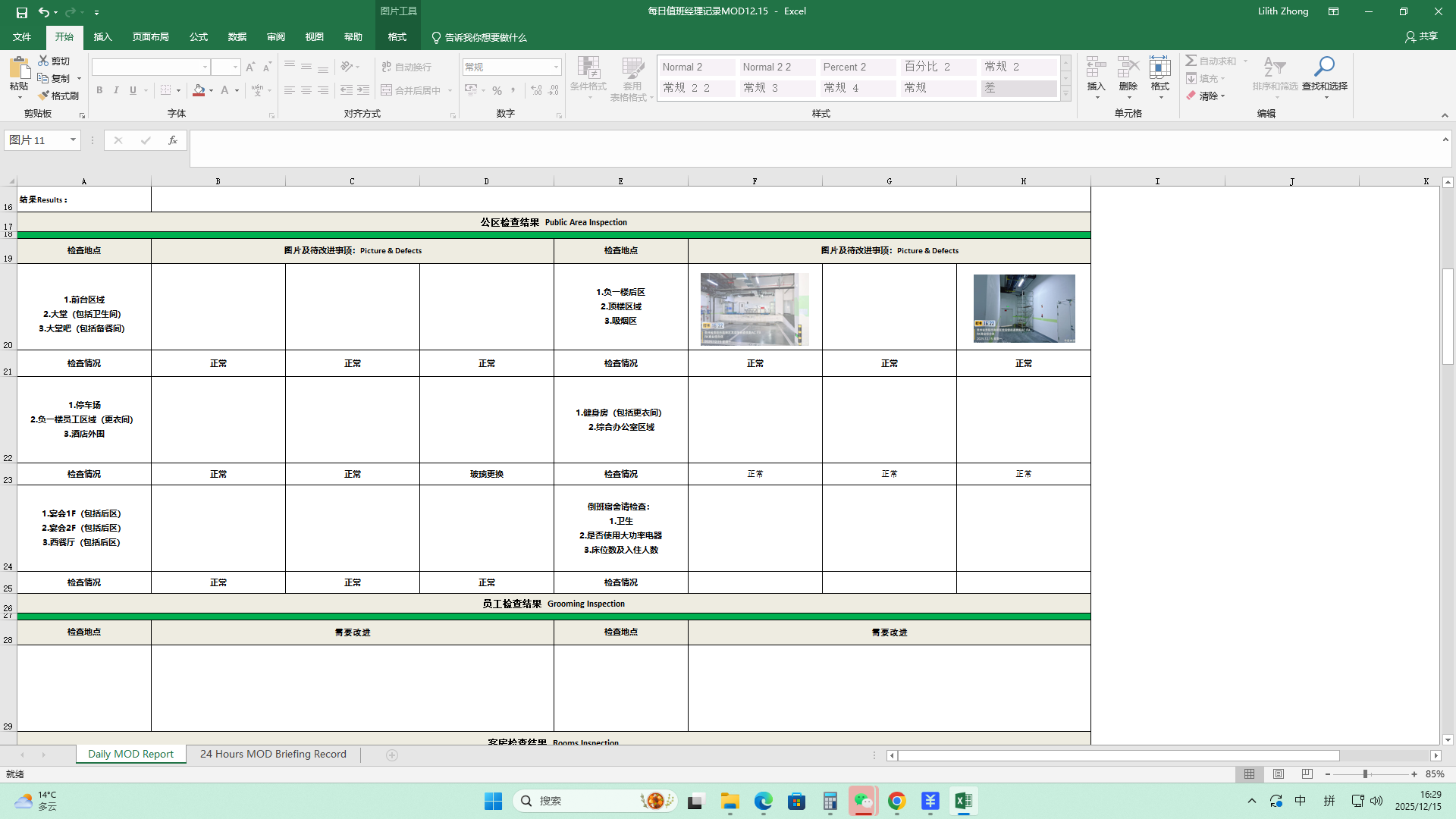Viewport: 1456px width, 819px height.
Task: Open the Name Box dropdown
Action: [x=73, y=140]
